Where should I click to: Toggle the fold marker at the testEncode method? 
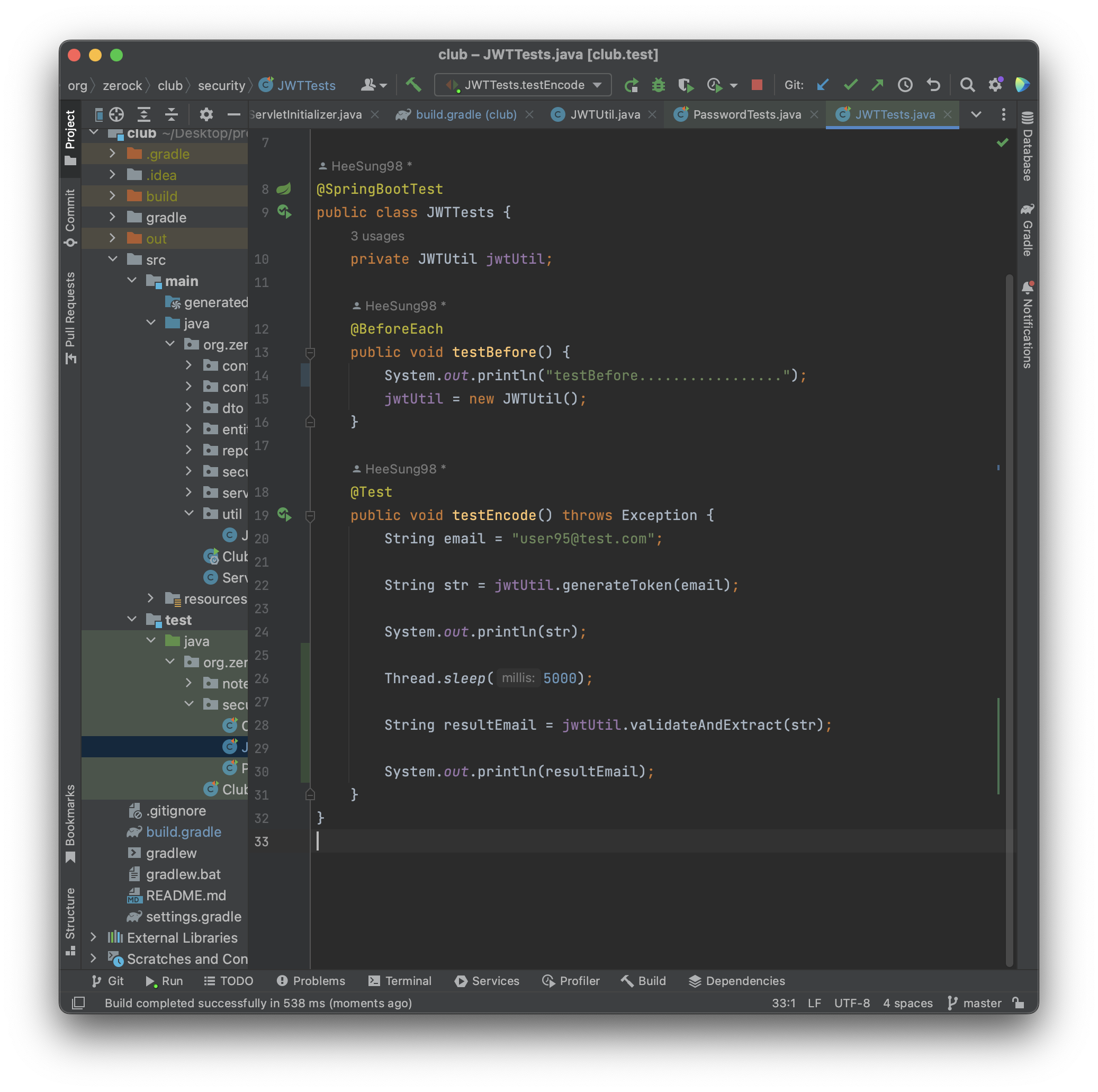click(x=310, y=516)
